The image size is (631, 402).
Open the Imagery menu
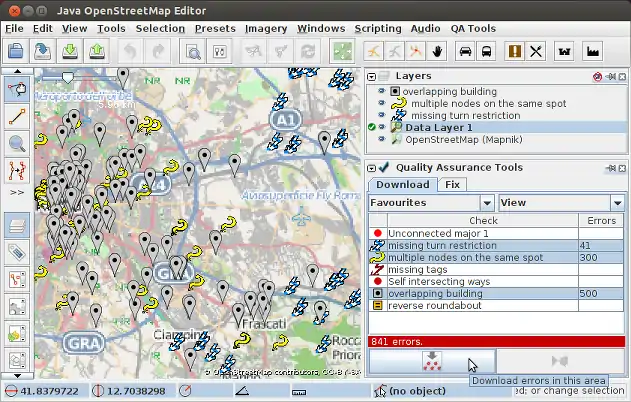[266, 28]
